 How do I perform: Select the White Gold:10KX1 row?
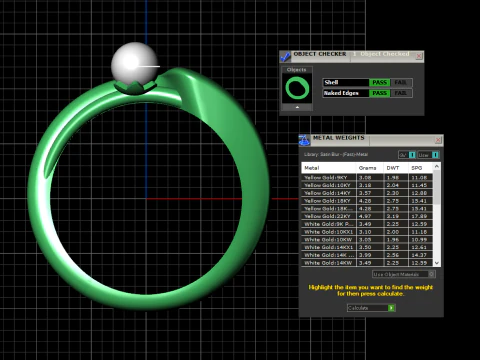tap(367, 232)
